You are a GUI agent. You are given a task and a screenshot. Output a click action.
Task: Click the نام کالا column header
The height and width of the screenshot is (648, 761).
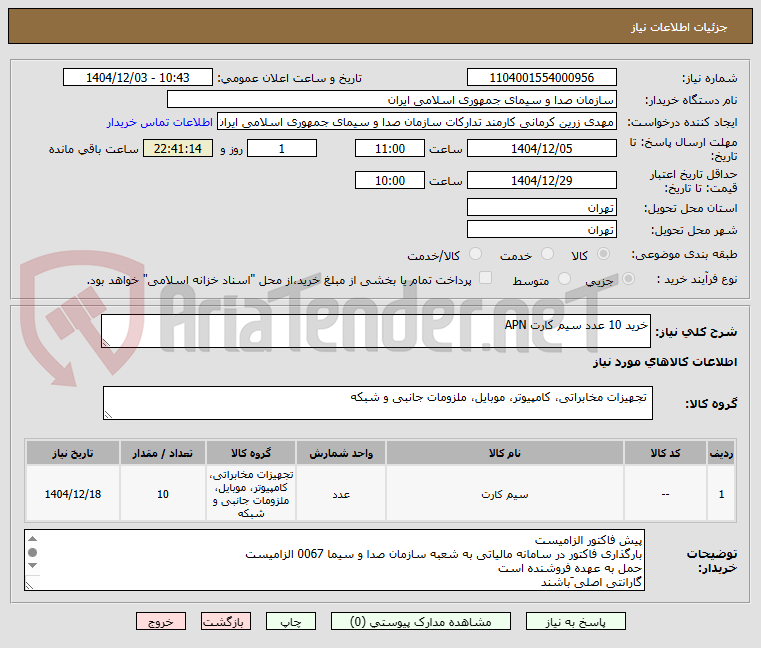[505, 453]
